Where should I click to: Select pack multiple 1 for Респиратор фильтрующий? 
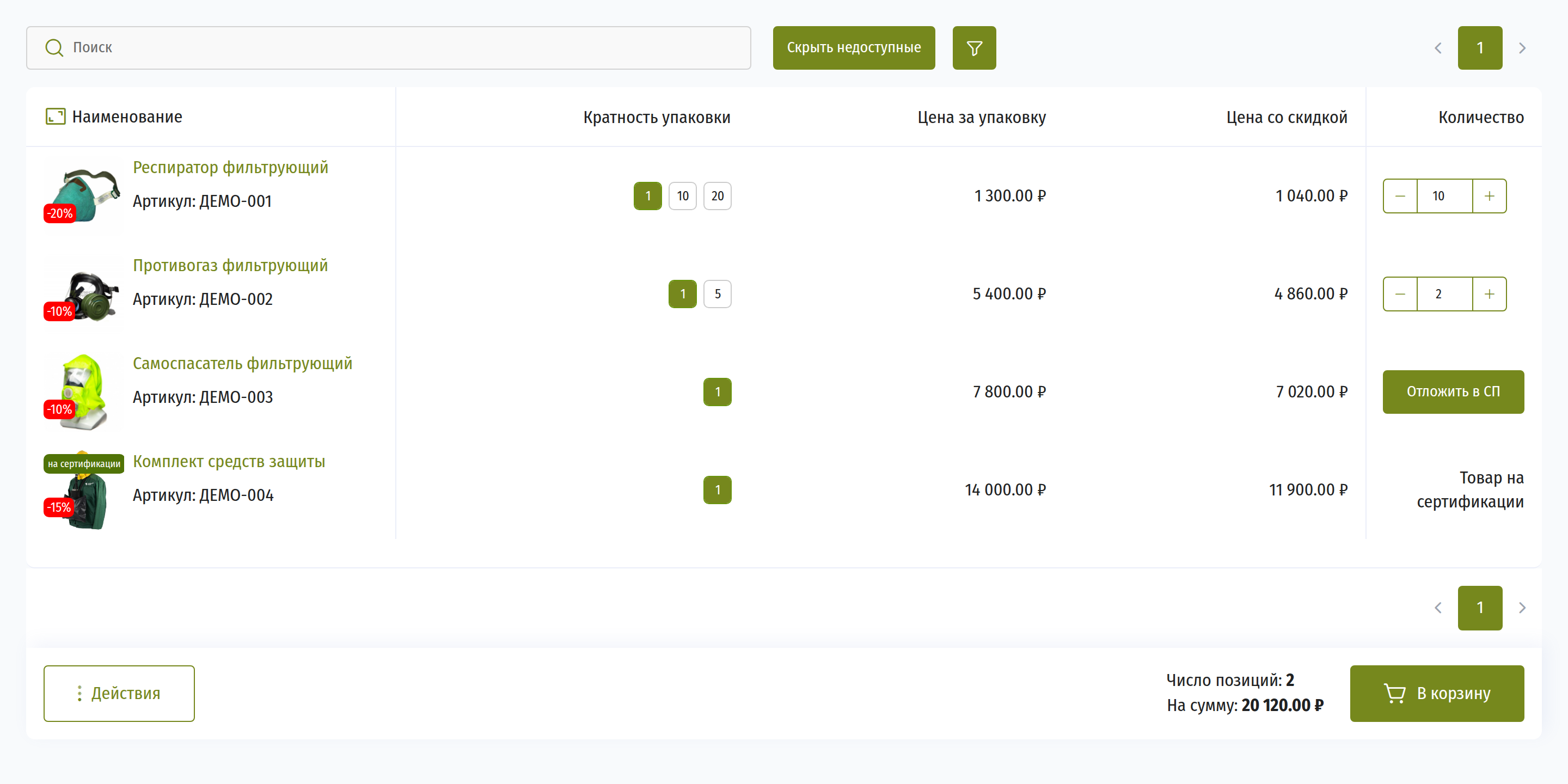(x=648, y=196)
